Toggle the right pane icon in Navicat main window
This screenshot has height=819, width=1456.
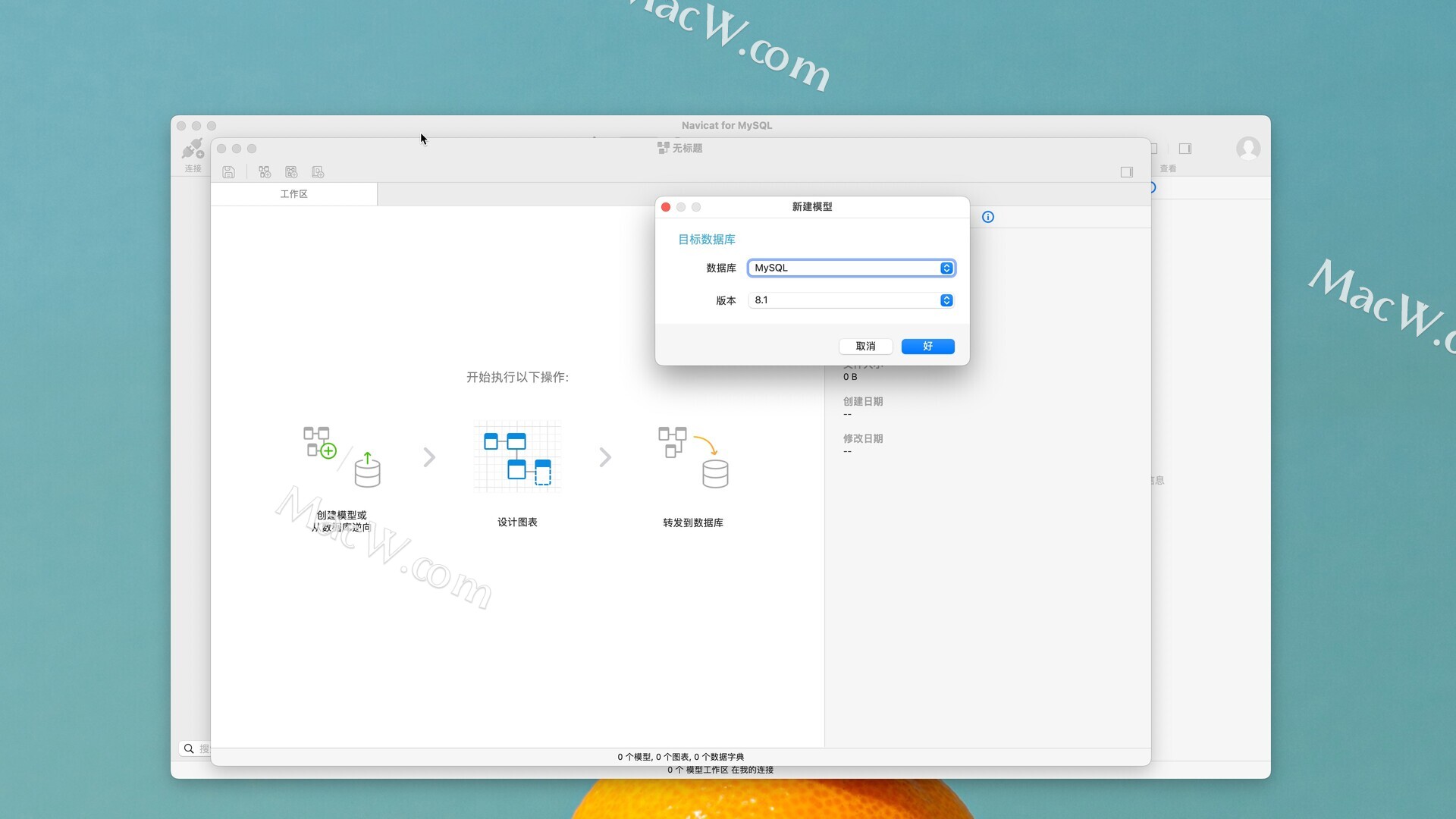pyautogui.click(x=1185, y=149)
